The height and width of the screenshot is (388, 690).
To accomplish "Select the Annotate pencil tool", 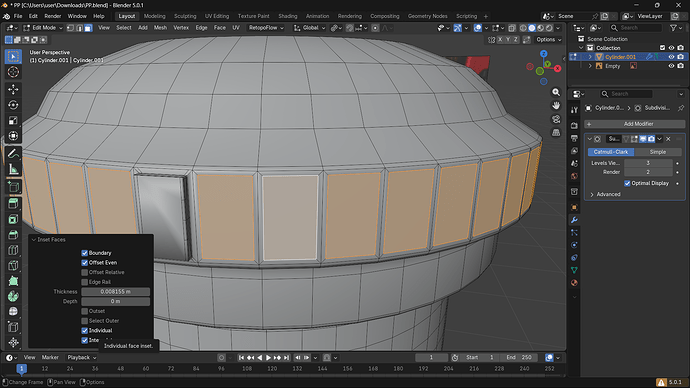I will click(13, 154).
